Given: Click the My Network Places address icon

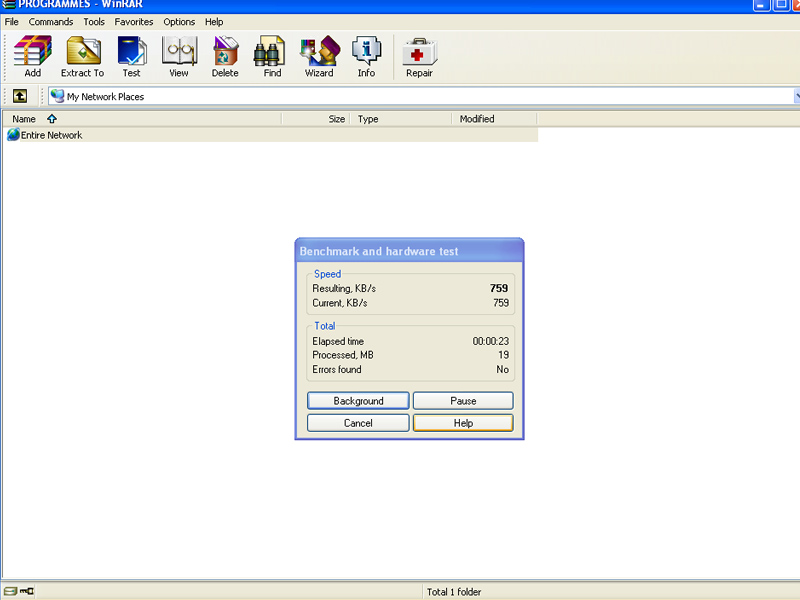Looking at the screenshot, I should coord(57,96).
